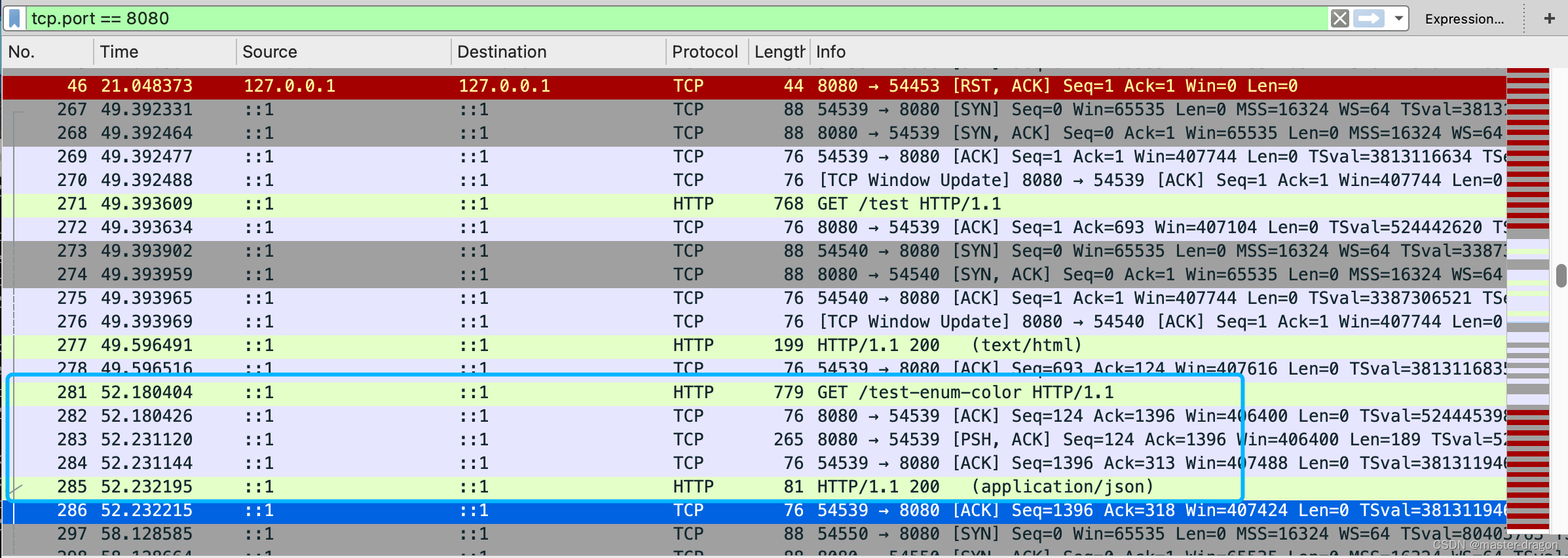Select packet 274 SYN, ACK to 54540
1568x558 pixels.
coord(755,275)
